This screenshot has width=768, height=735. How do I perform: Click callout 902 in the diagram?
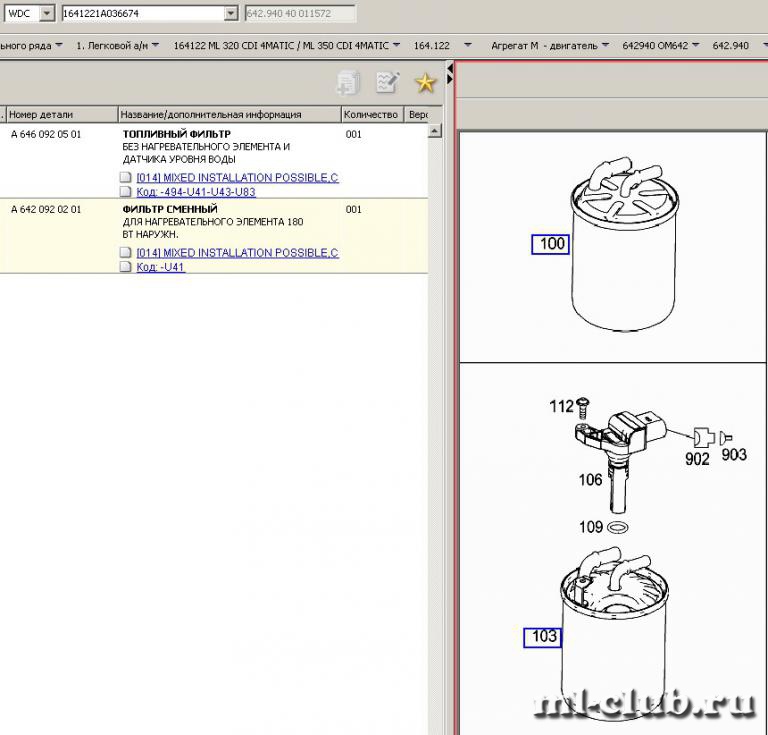coord(697,459)
